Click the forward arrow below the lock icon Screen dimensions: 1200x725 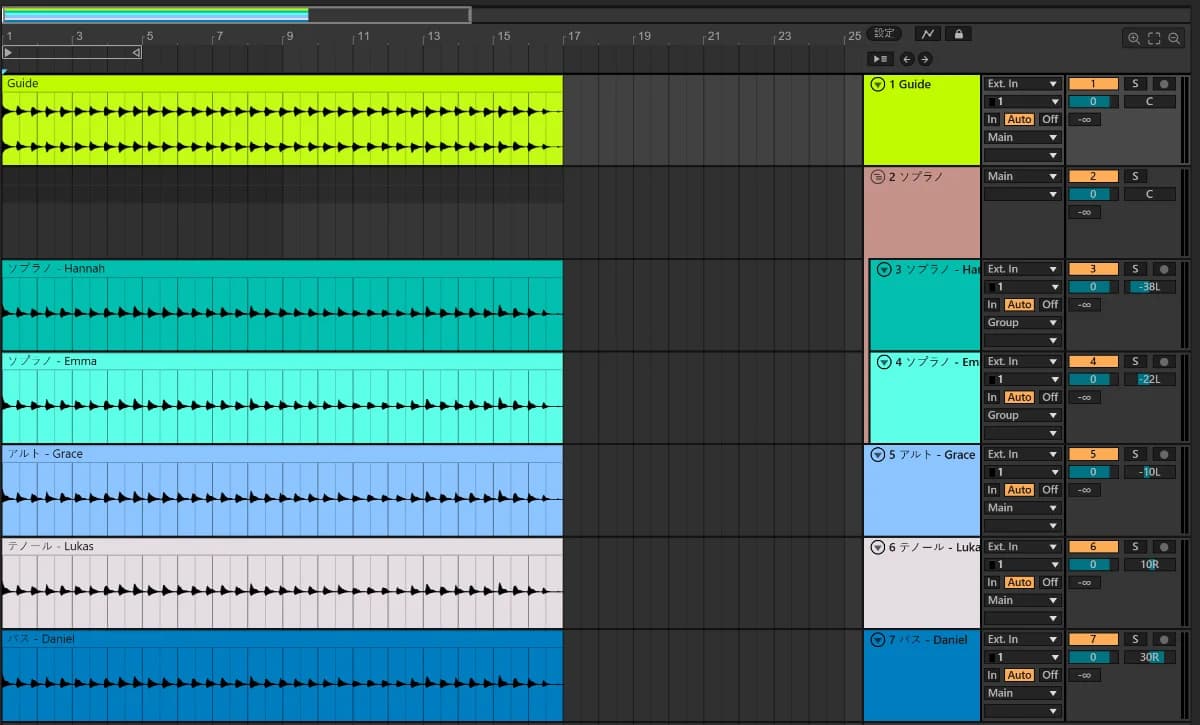click(925, 59)
